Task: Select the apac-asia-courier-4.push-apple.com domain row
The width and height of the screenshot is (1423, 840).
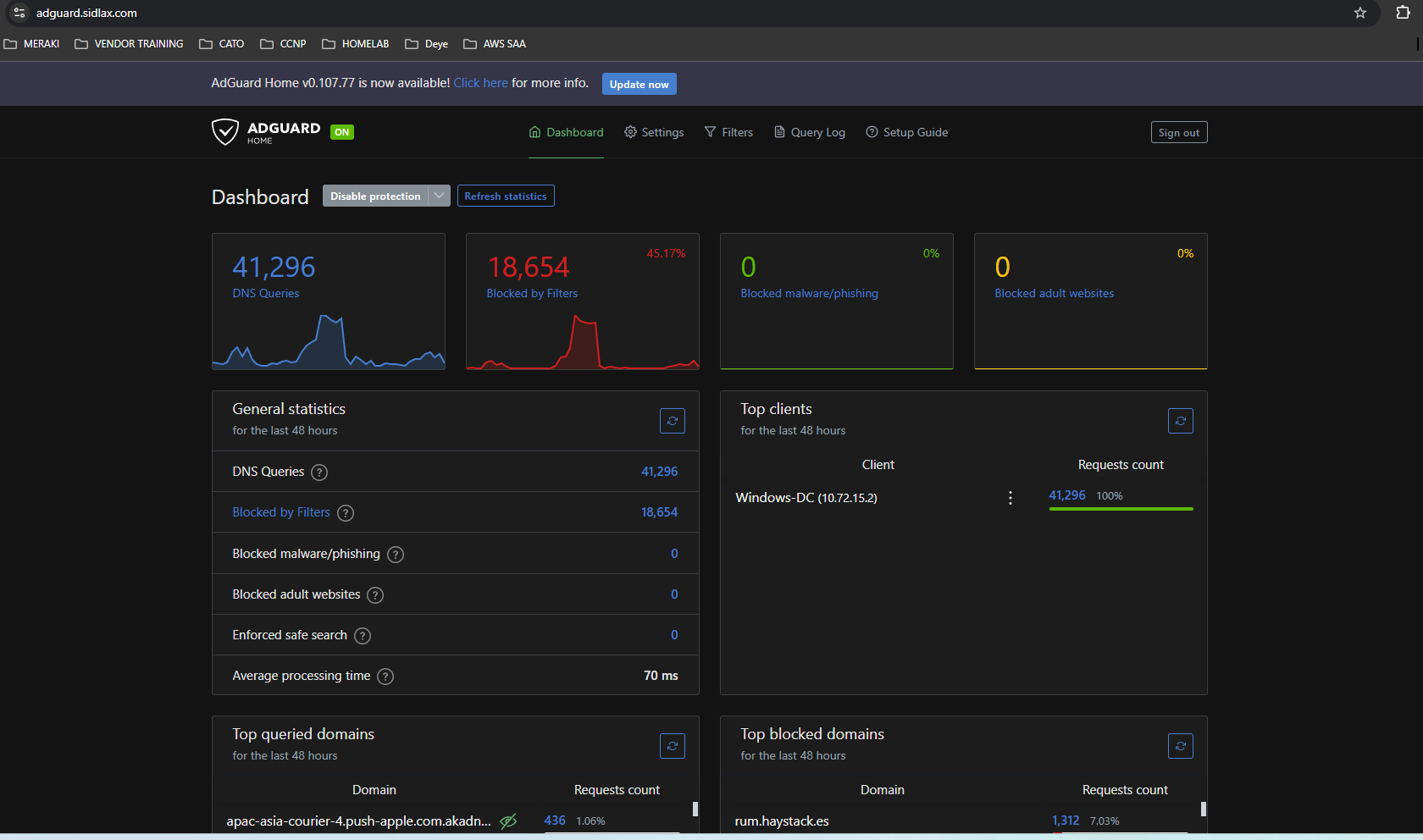Action: (358, 821)
